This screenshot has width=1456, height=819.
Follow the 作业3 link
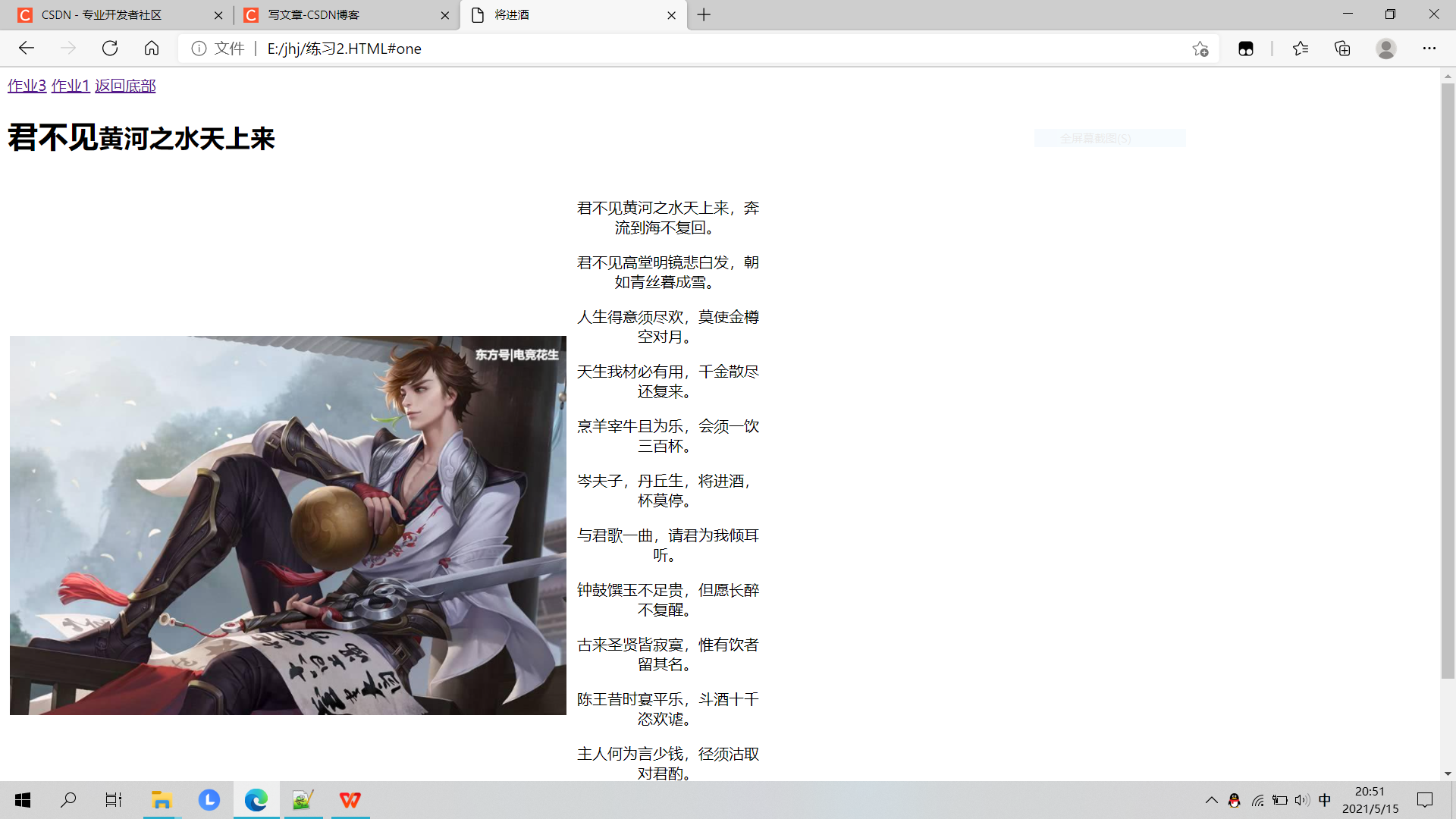pyautogui.click(x=27, y=86)
